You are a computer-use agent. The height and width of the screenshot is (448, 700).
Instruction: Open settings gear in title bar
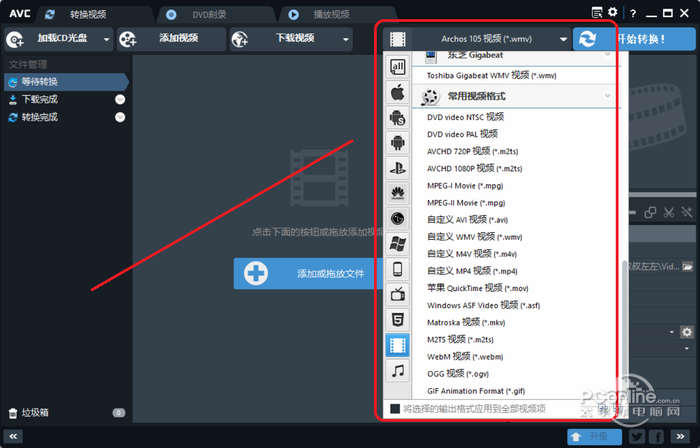613,12
